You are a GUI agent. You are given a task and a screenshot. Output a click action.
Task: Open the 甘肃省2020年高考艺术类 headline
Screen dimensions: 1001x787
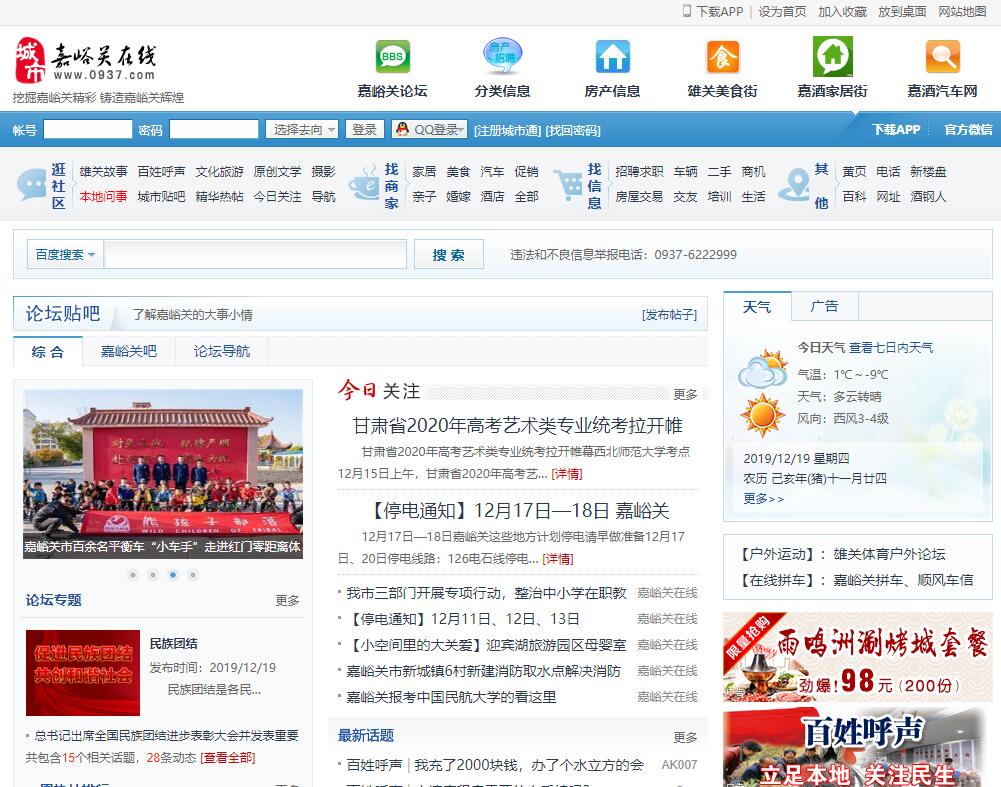click(x=518, y=426)
